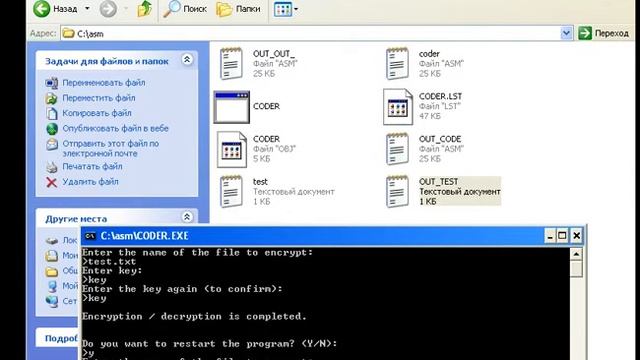Minimize the CODER.EXE console window
This screenshot has width=640, height=360.
[550, 236]
